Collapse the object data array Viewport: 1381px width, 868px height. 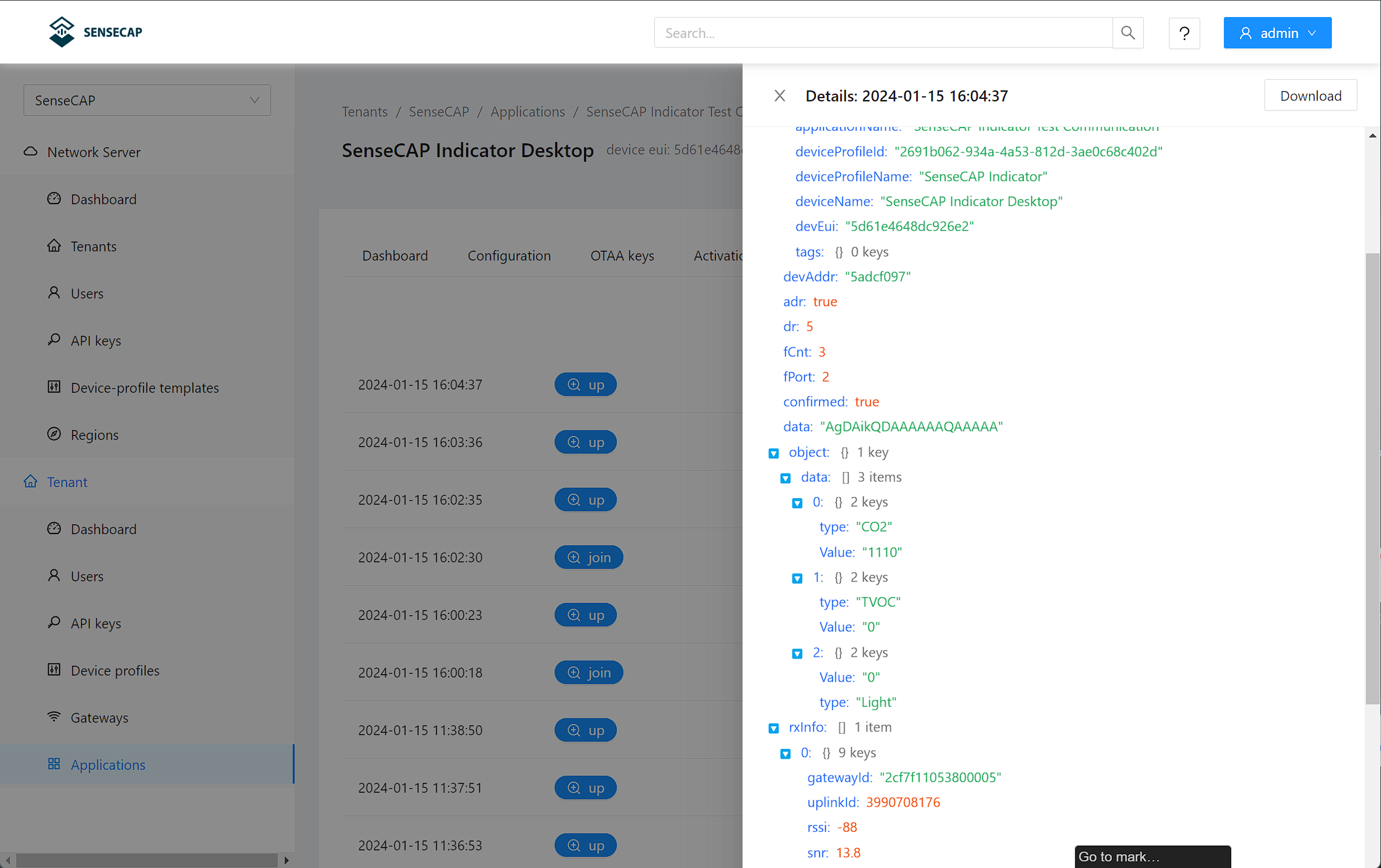(785, 478)
